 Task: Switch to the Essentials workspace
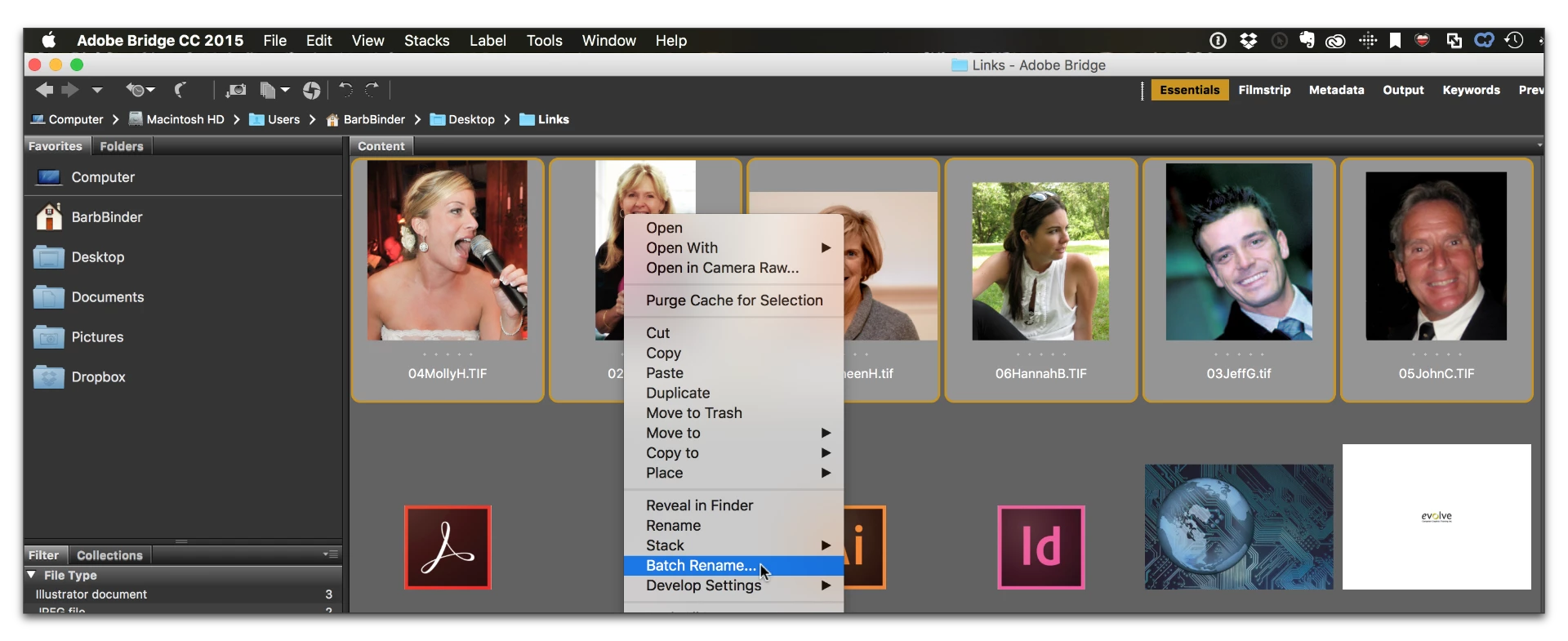pyautogui.click(x=1189, y=90)
